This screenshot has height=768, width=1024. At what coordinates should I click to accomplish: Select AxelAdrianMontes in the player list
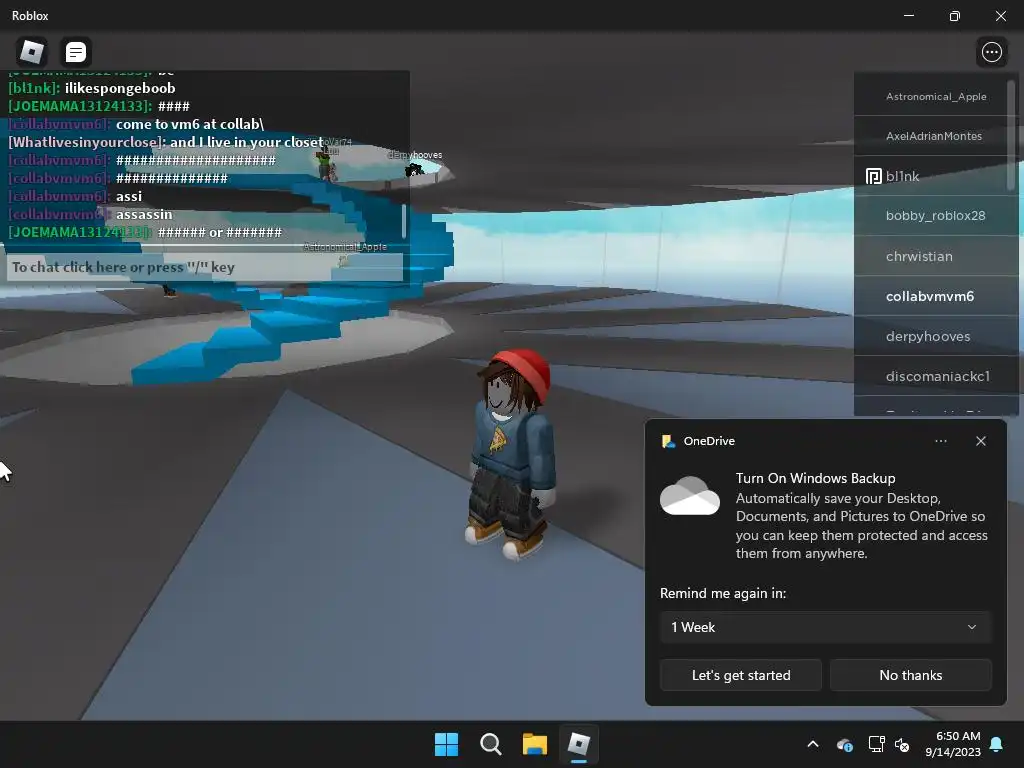(935, 136)
